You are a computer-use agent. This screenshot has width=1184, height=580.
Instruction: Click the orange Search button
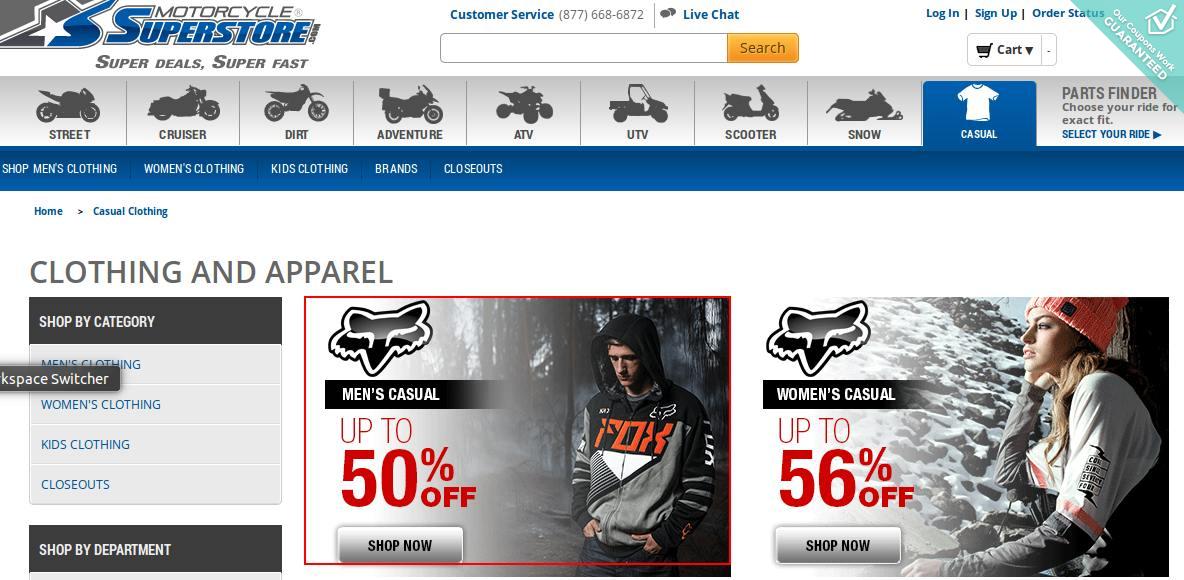(x=763, y=48)
